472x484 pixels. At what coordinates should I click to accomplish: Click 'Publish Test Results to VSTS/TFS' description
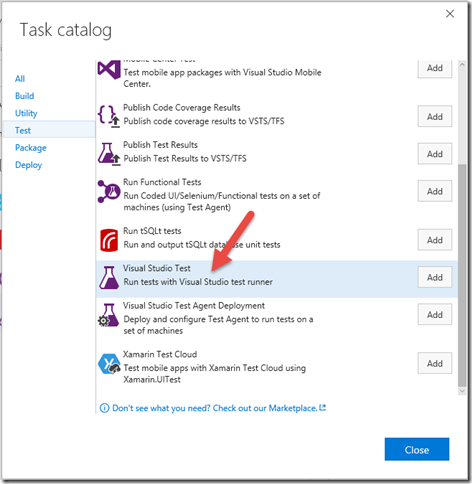click(185, 159)
